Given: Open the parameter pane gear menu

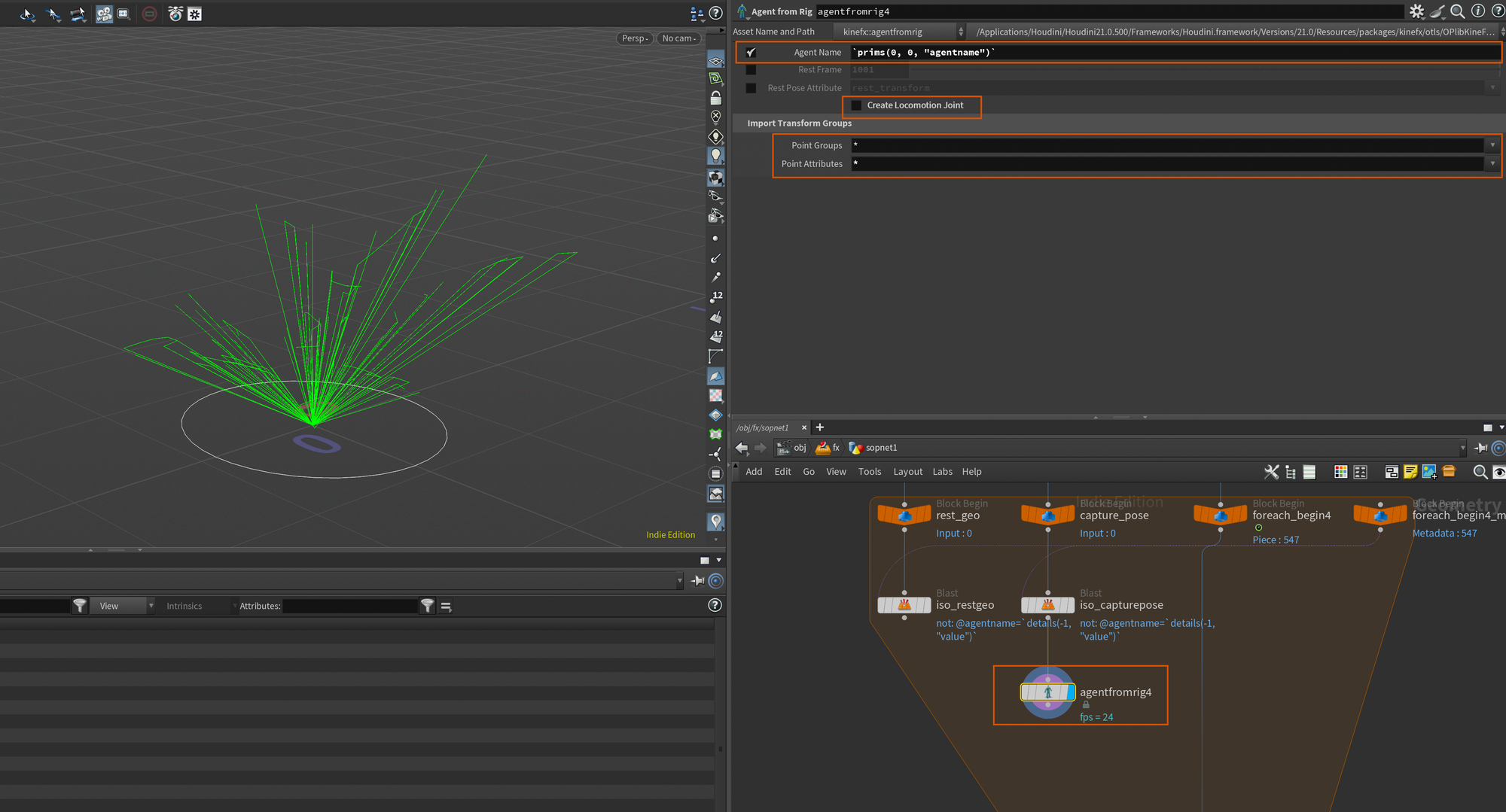Looking at the screenshot, I should pyautogui.click(x=1416, y=11).
